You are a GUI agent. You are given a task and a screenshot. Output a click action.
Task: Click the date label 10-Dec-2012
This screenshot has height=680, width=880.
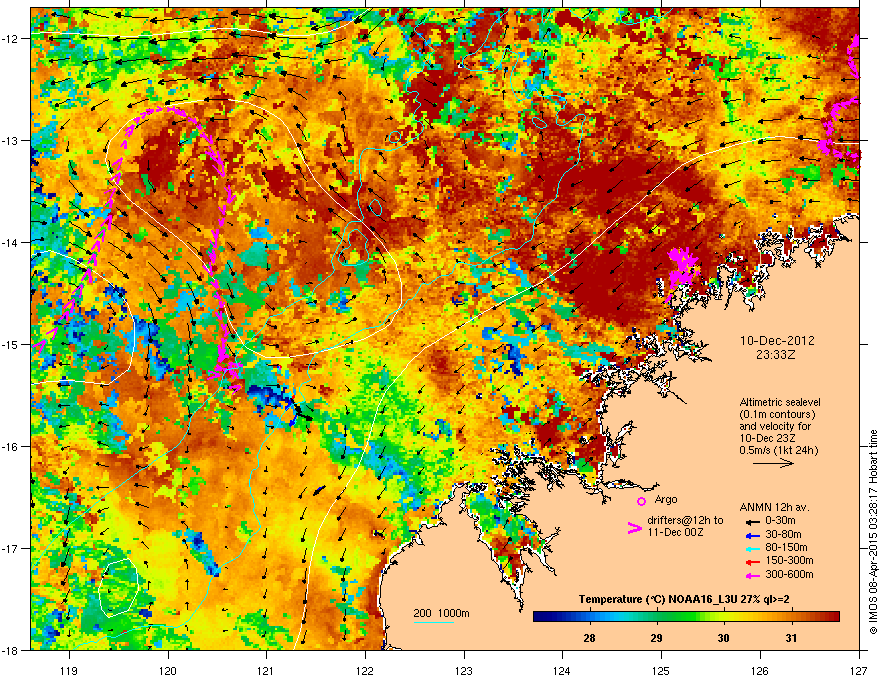pos(777,341)
